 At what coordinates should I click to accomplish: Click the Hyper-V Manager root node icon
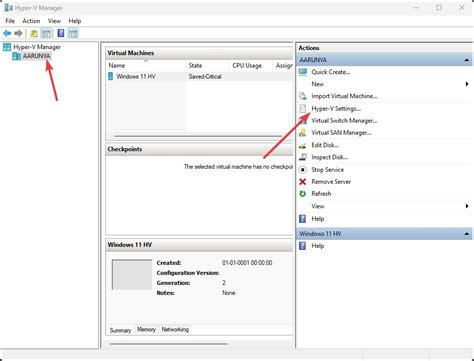7,47
